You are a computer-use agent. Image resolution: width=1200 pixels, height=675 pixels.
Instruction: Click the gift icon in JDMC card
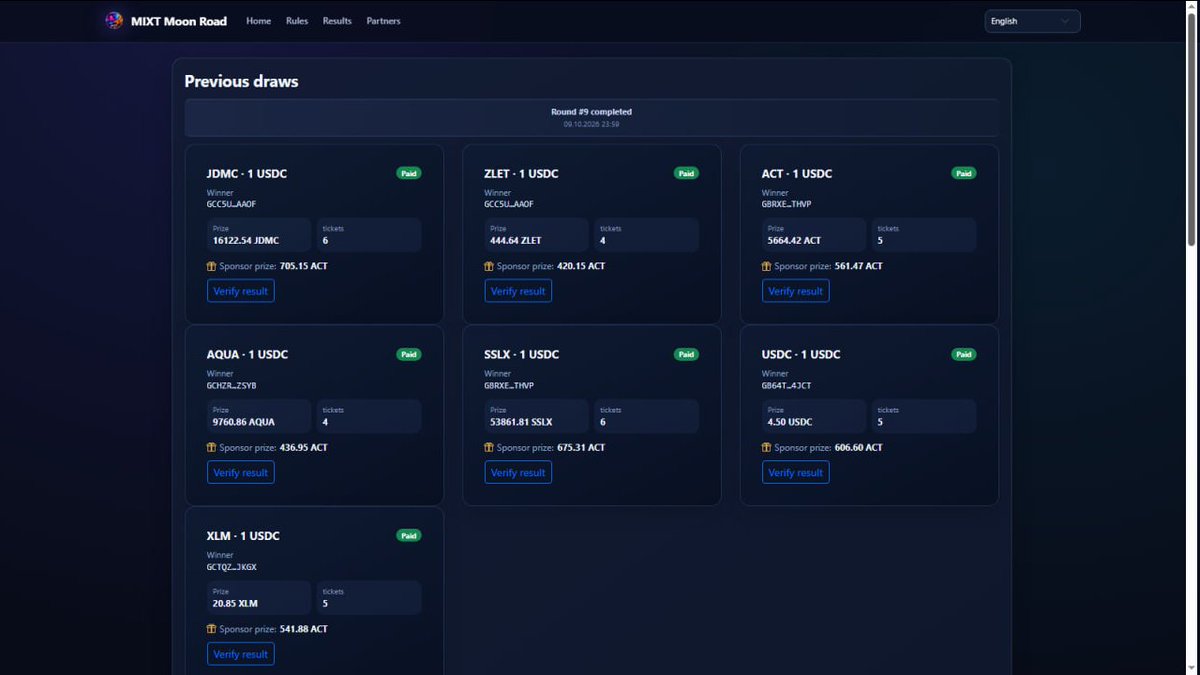211,266
